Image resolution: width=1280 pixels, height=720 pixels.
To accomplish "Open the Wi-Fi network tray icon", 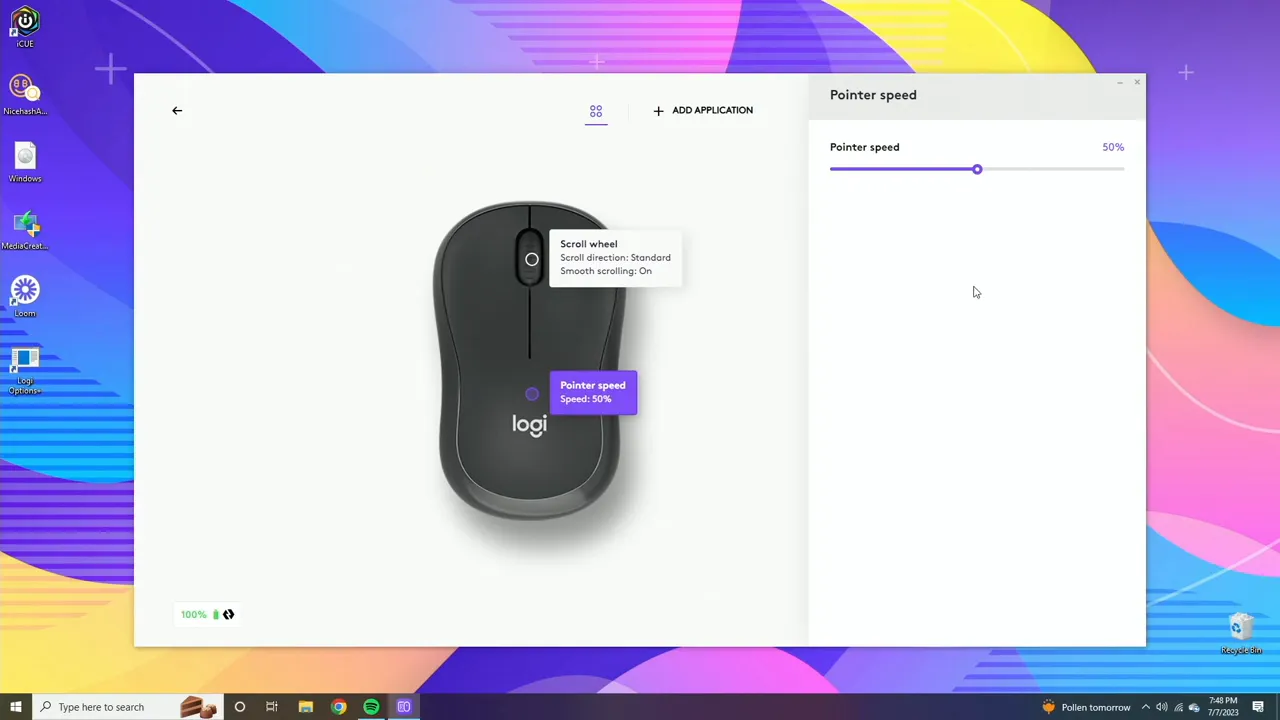I will [1178, 707].
